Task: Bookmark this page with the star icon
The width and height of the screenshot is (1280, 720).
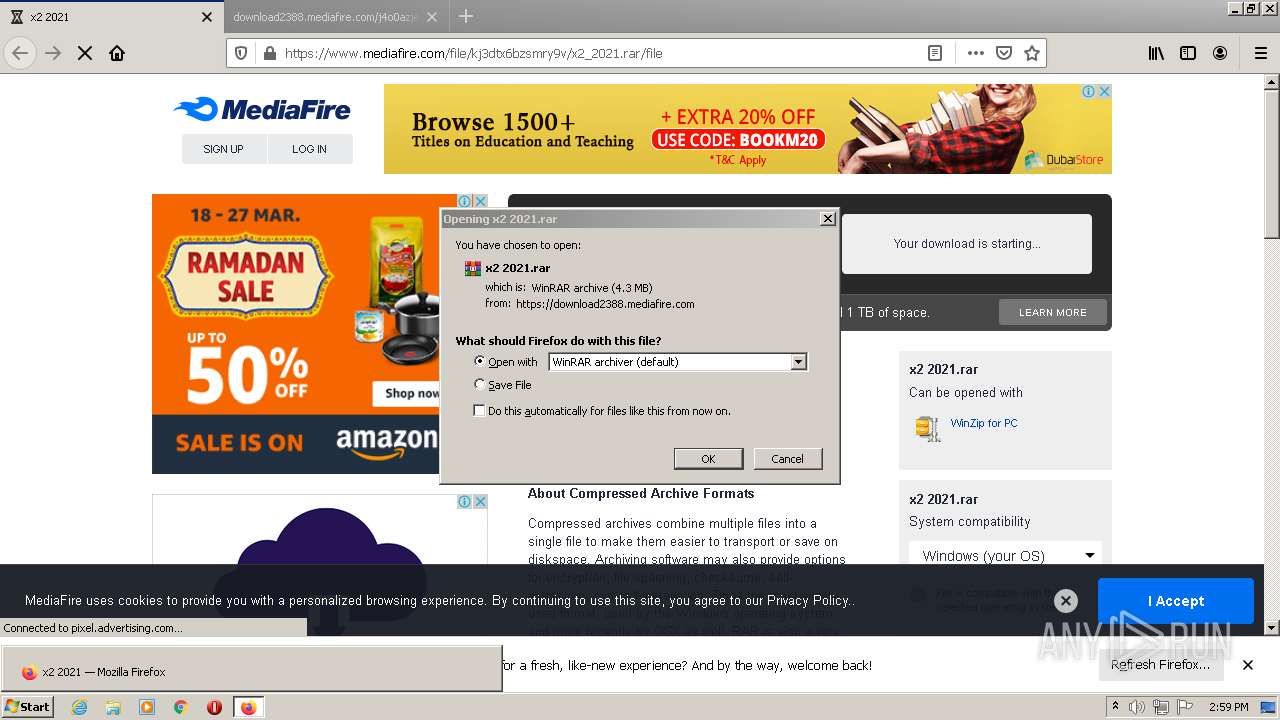Action: point(1032,53)
